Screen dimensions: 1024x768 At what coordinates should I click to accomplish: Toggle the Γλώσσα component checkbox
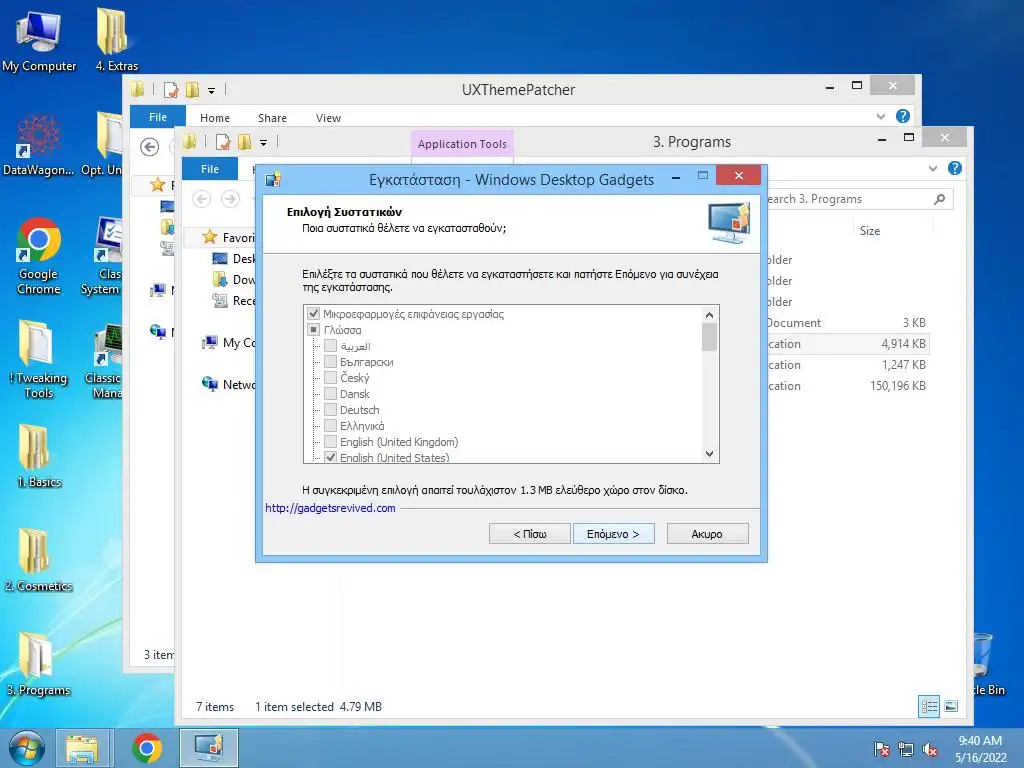pyautogui.click(x=313, y=330)
